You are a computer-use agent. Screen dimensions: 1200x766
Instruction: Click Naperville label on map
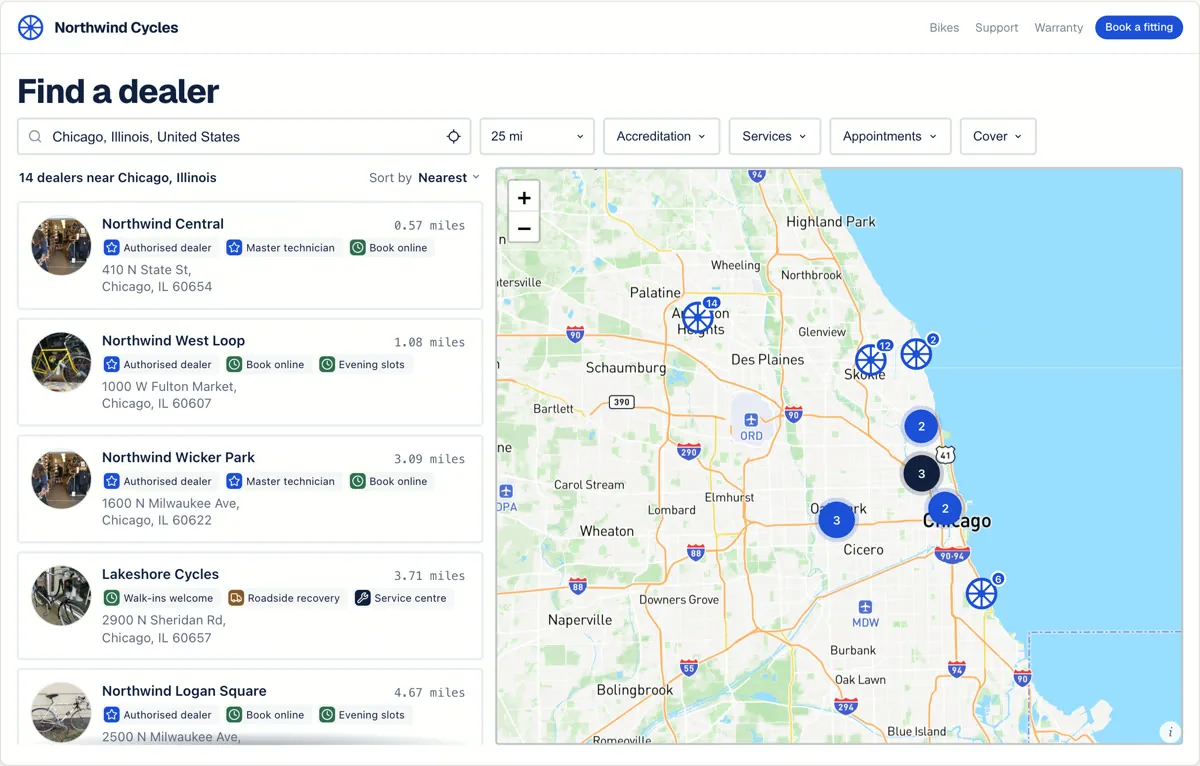[580, 620]
